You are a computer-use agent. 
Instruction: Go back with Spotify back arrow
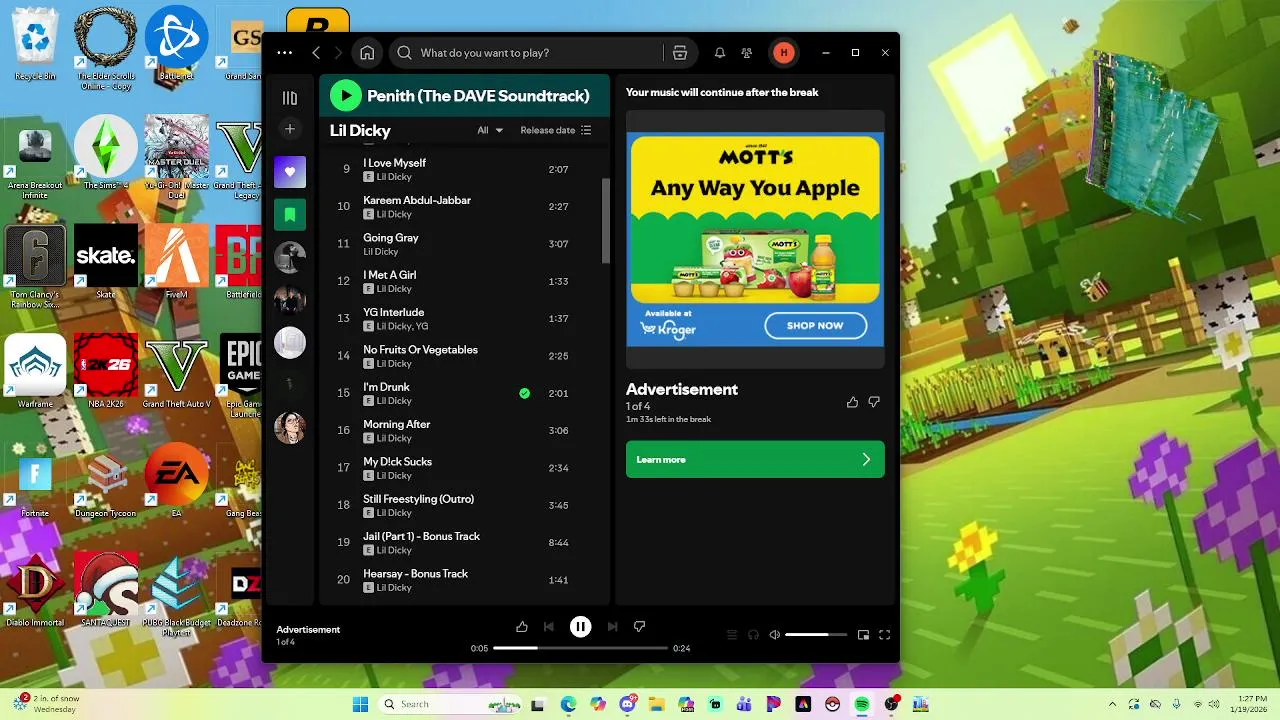pos(316,53)
